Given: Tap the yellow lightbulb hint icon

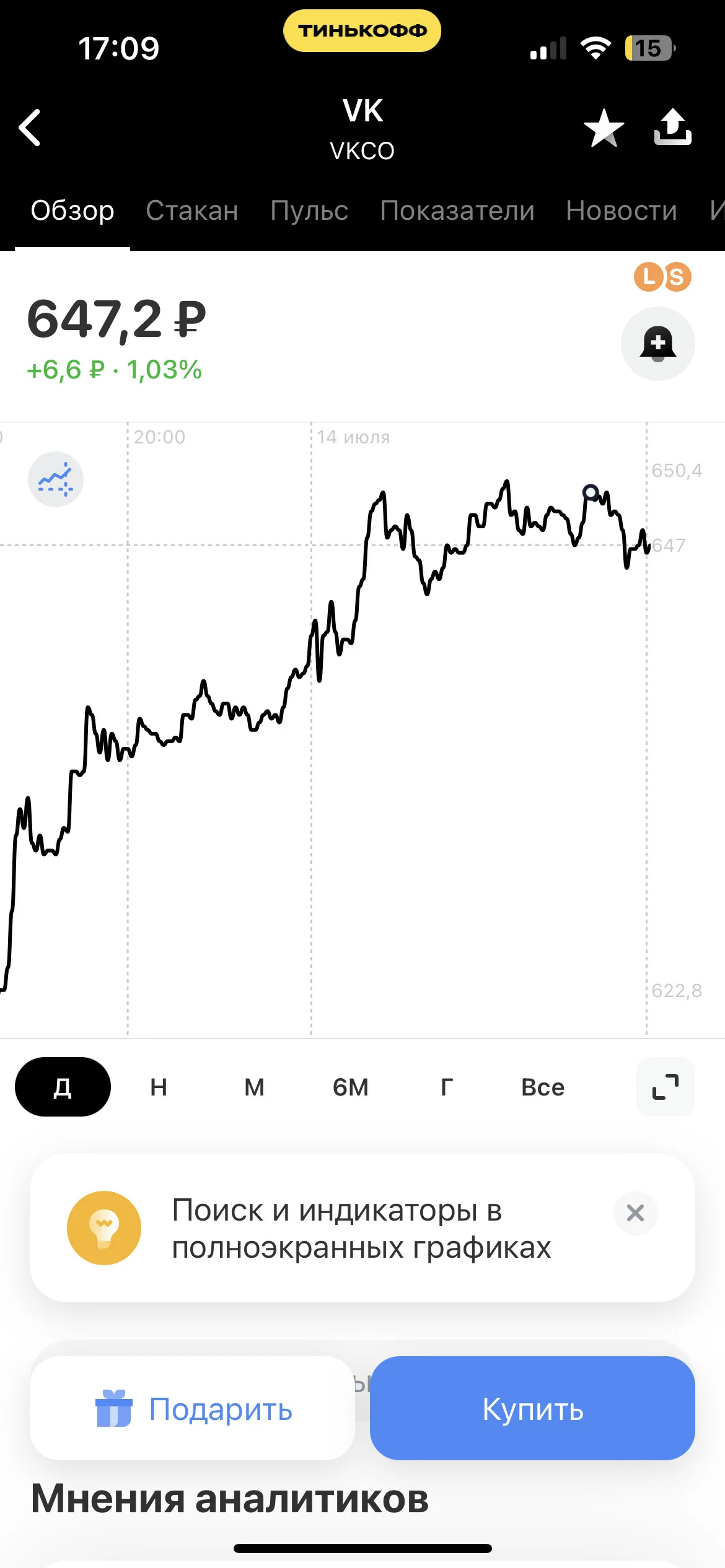Looking at the screenshot, I should (x=104, y=1227).
